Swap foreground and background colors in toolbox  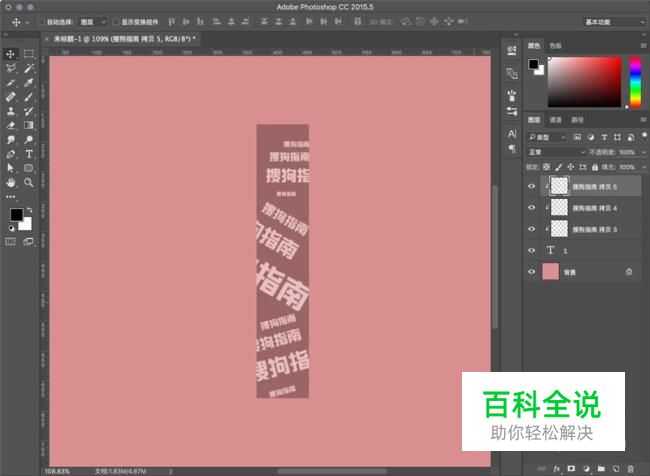tap(29, 210)
